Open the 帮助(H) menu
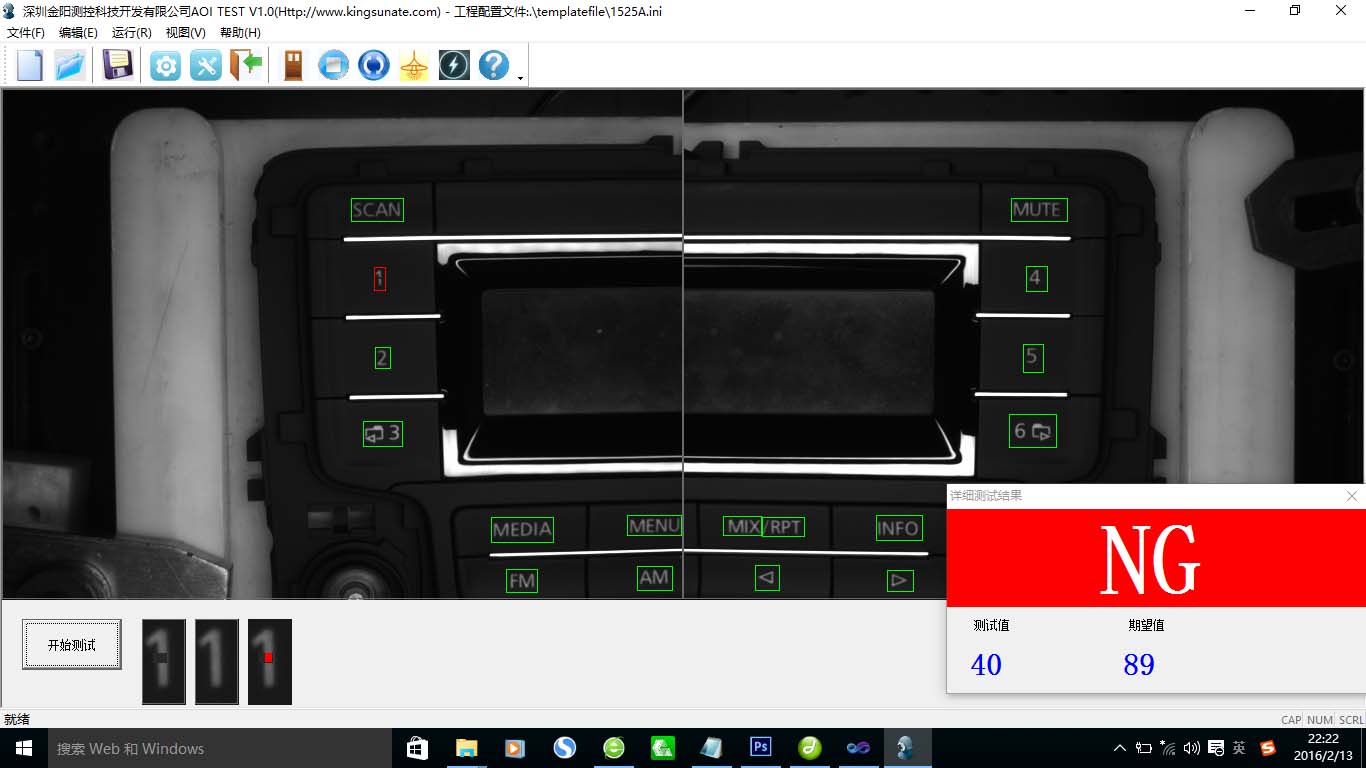Image resolution: width=1366 pixels, height=768 pixels. point(240,33)
